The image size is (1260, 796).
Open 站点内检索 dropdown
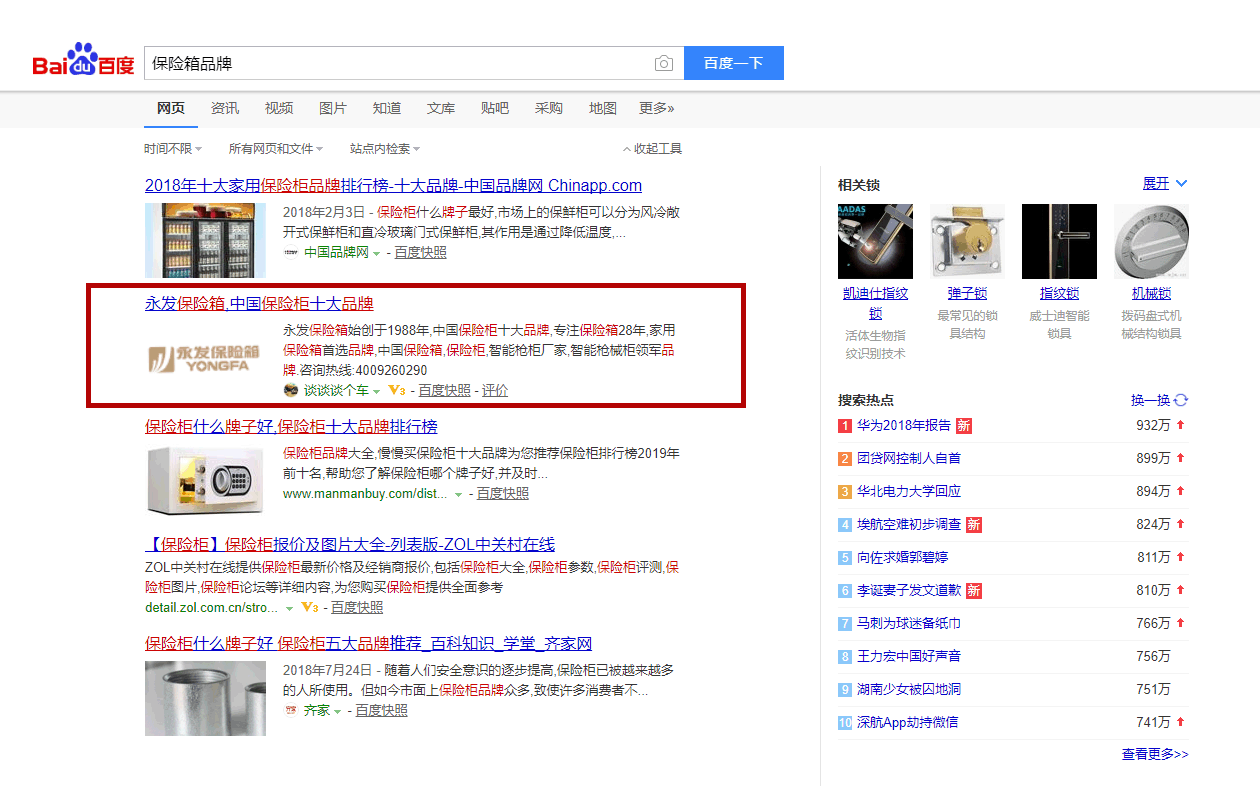(x=384, y=148)
